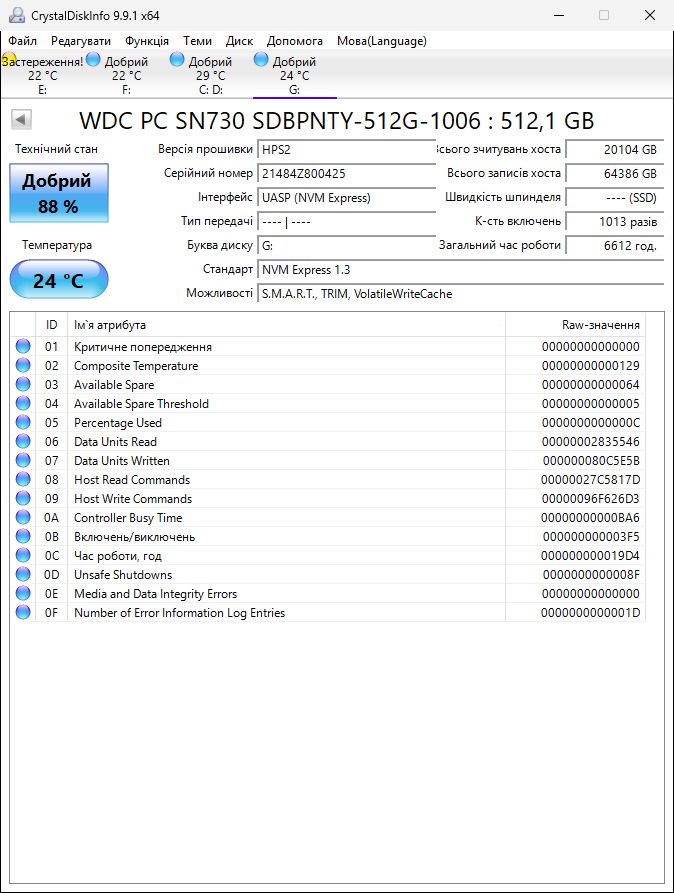Click the standard field NVM Express 1.3
674x893 pixels.
(460, 269)
